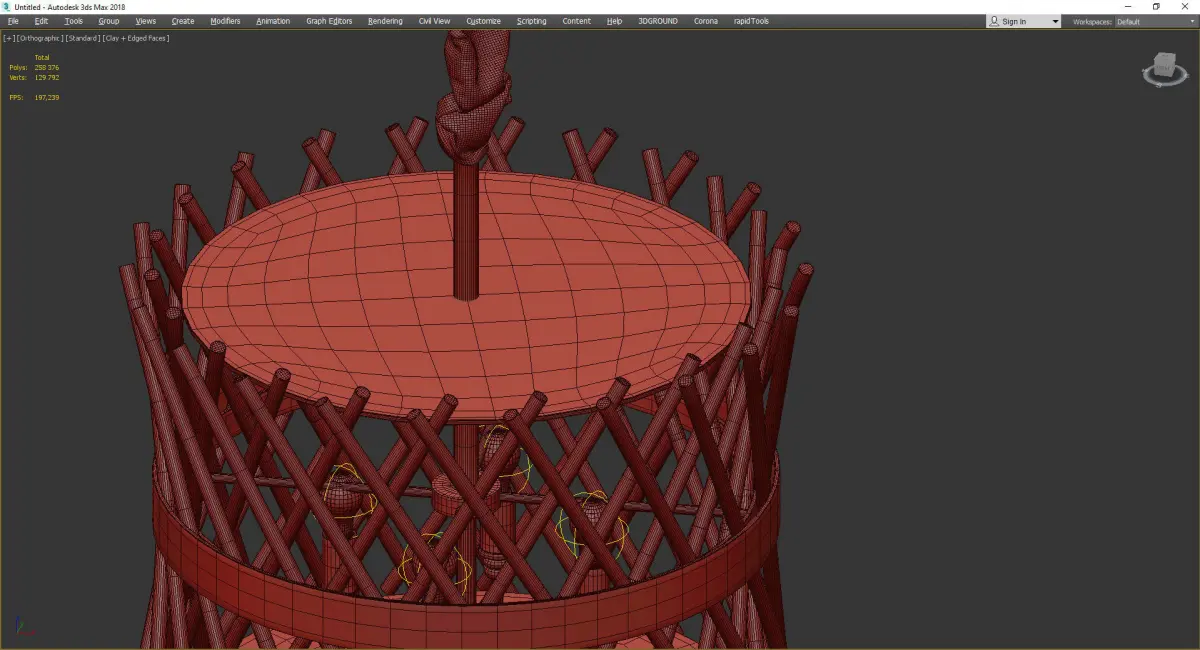Open the File menu
This screenshot has height=650, width=1200.
pos(13,21)
